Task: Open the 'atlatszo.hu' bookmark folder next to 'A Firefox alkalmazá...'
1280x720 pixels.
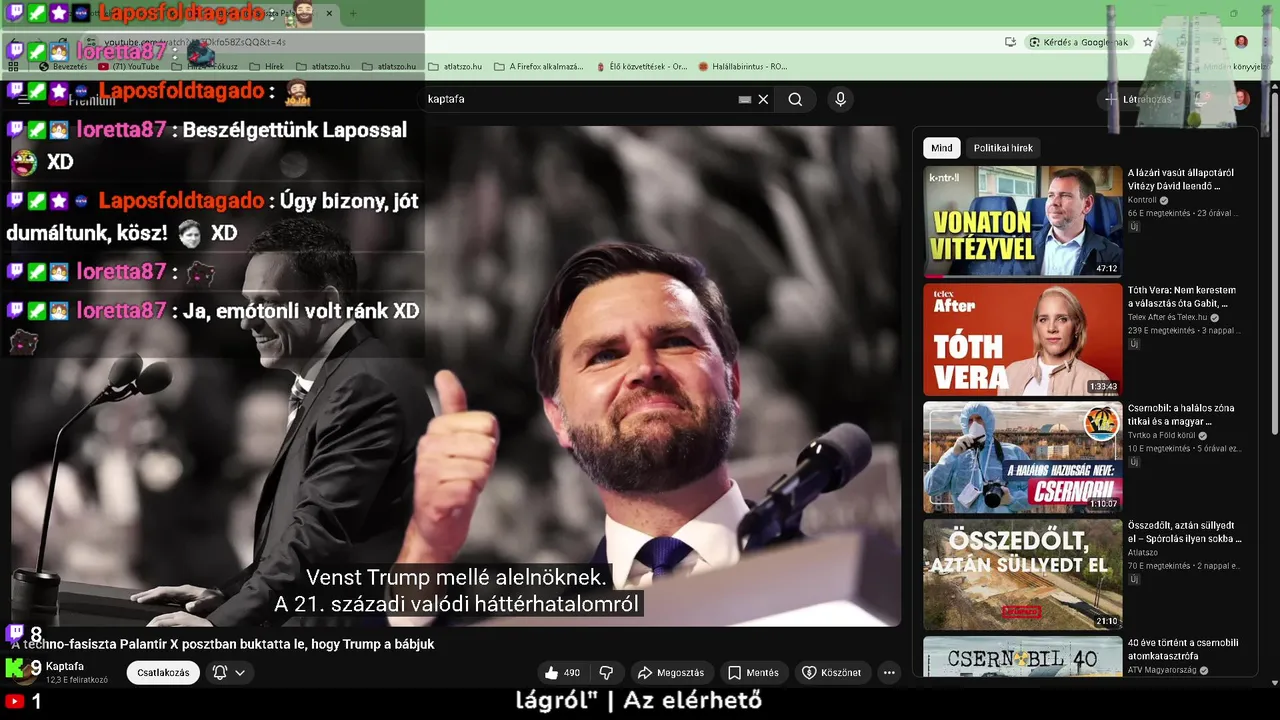Action: 455,67
